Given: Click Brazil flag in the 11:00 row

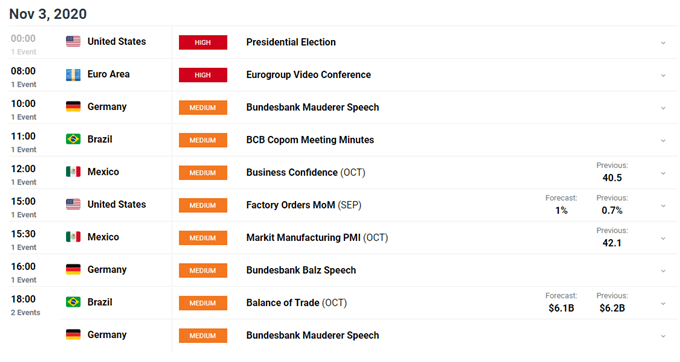Looking at the screenshot, I should [x=73, y=139].
